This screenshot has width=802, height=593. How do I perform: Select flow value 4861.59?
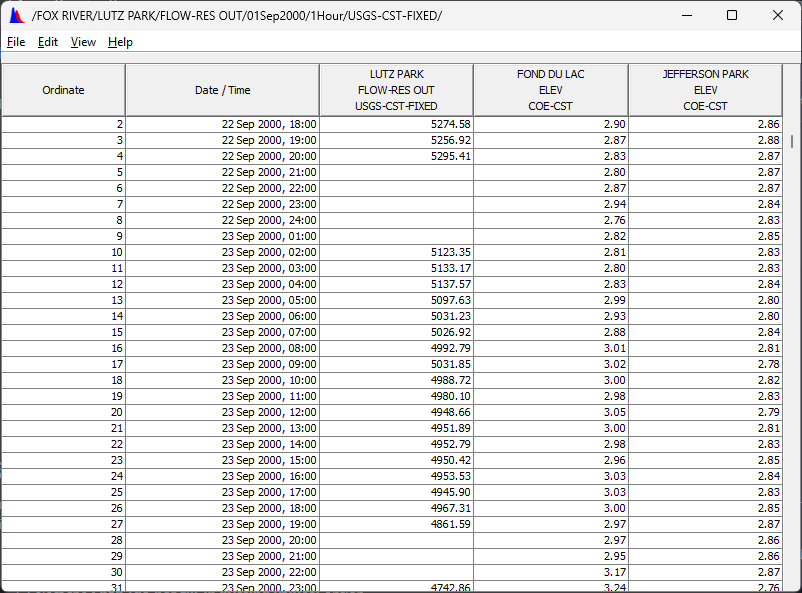396,524
